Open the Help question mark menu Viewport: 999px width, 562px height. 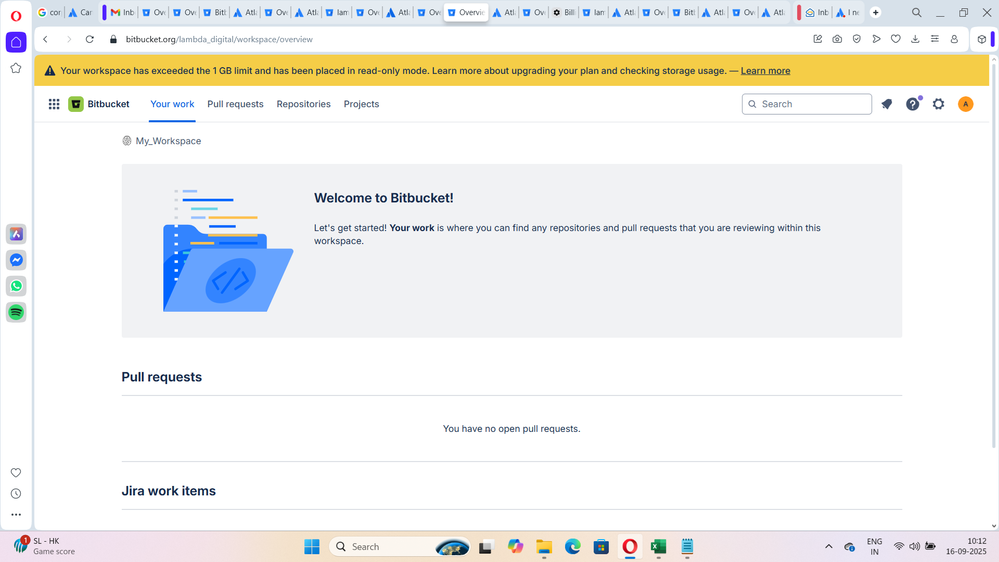pyautogui.click(x=913, y=104)
